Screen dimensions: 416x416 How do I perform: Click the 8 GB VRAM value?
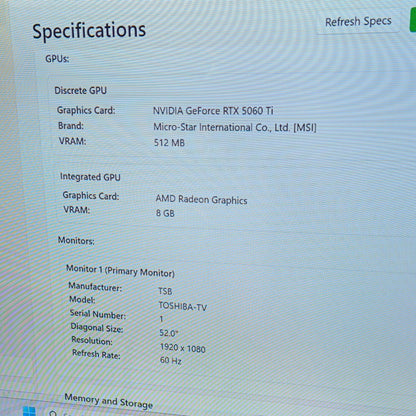[x=165, y=213]
